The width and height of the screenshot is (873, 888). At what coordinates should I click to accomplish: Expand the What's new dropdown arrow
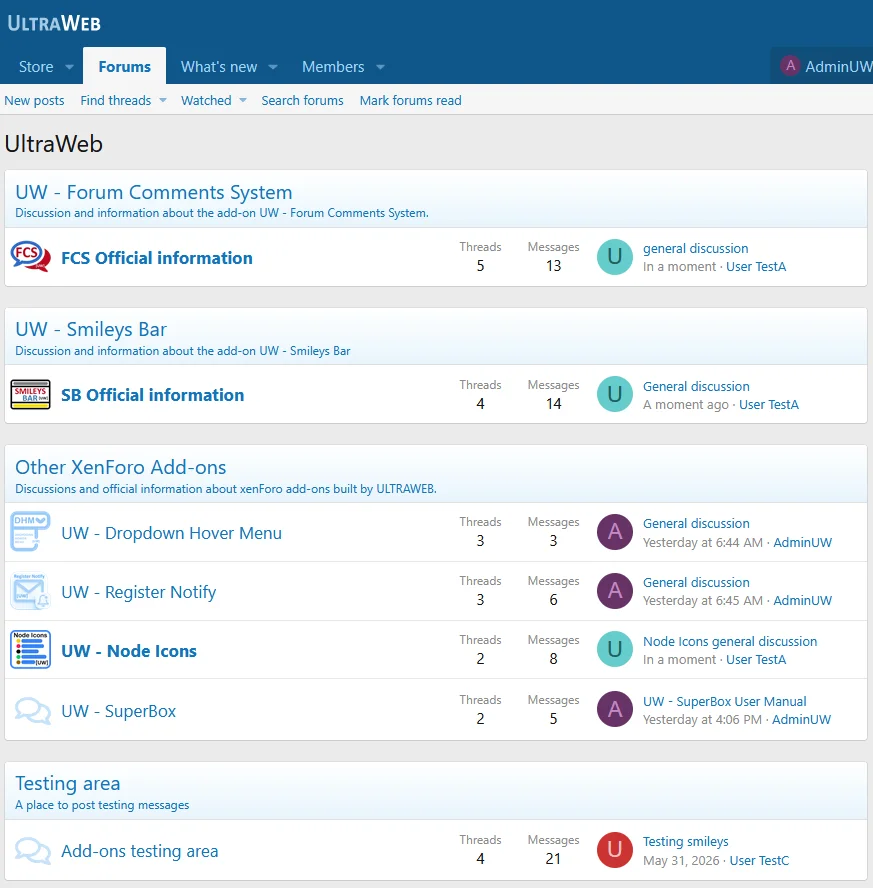pyautogui.click(x=273, y=67)
